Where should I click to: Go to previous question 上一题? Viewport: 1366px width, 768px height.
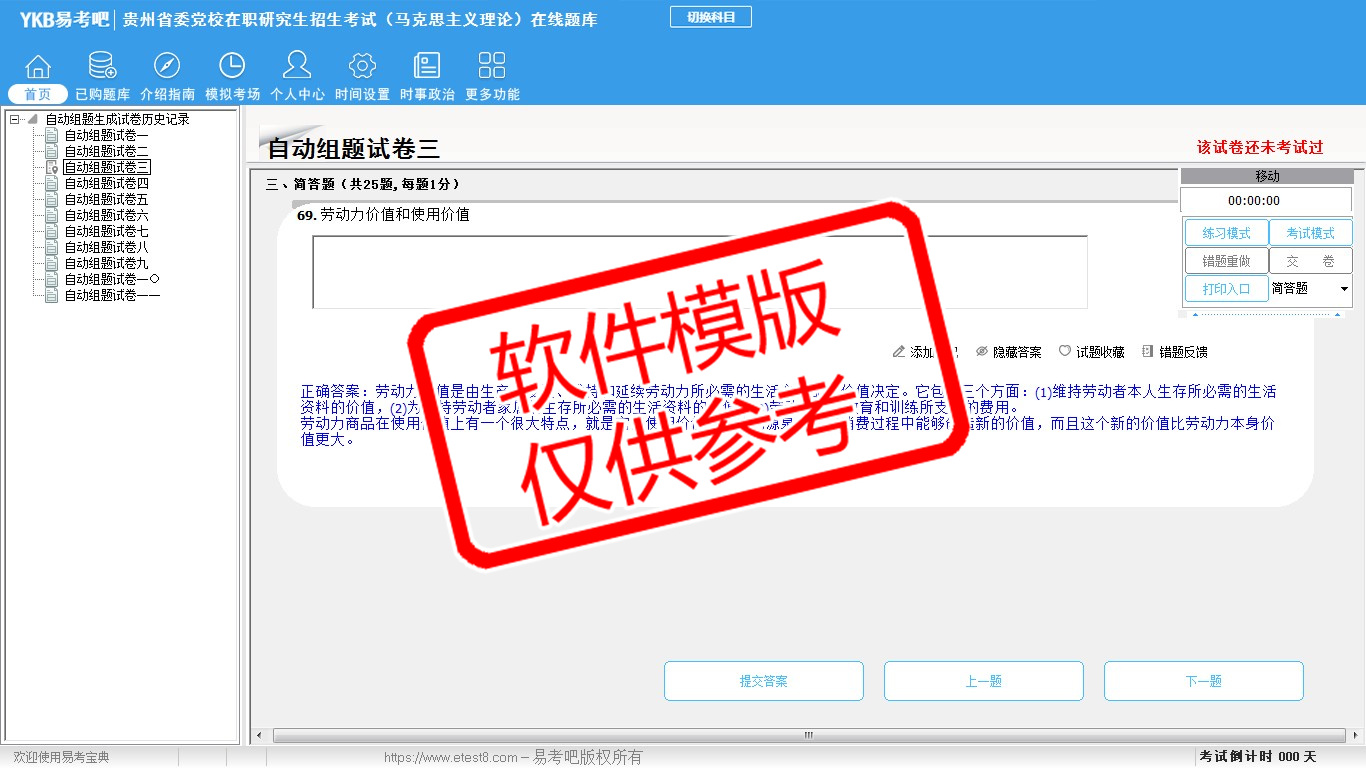pos(984,681)
